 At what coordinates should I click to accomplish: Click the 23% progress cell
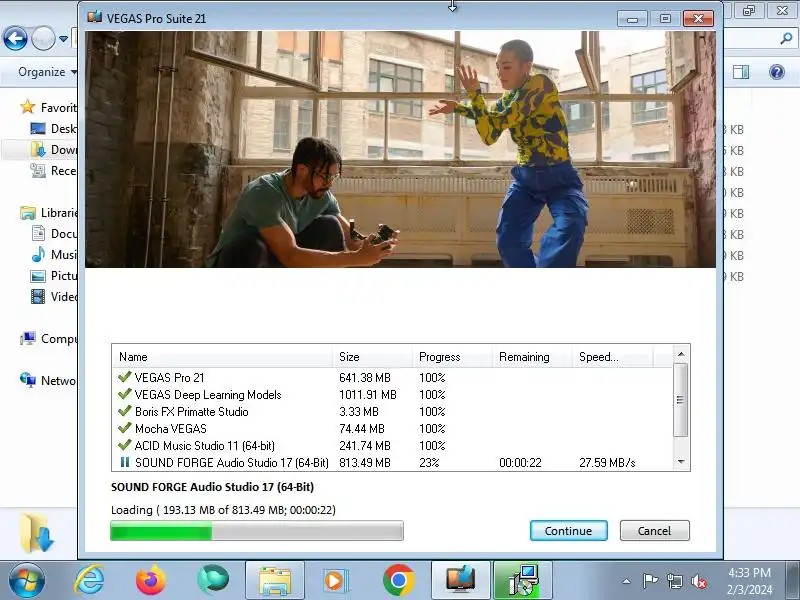(x=429, y=463)
